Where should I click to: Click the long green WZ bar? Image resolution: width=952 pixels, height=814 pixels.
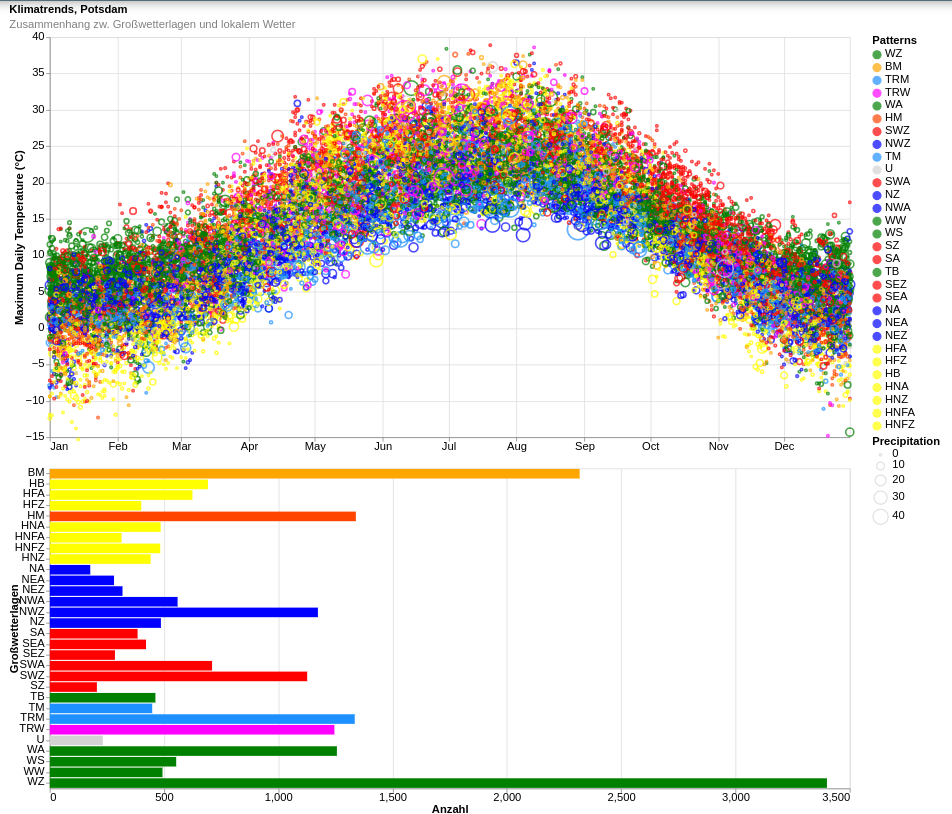438,783
